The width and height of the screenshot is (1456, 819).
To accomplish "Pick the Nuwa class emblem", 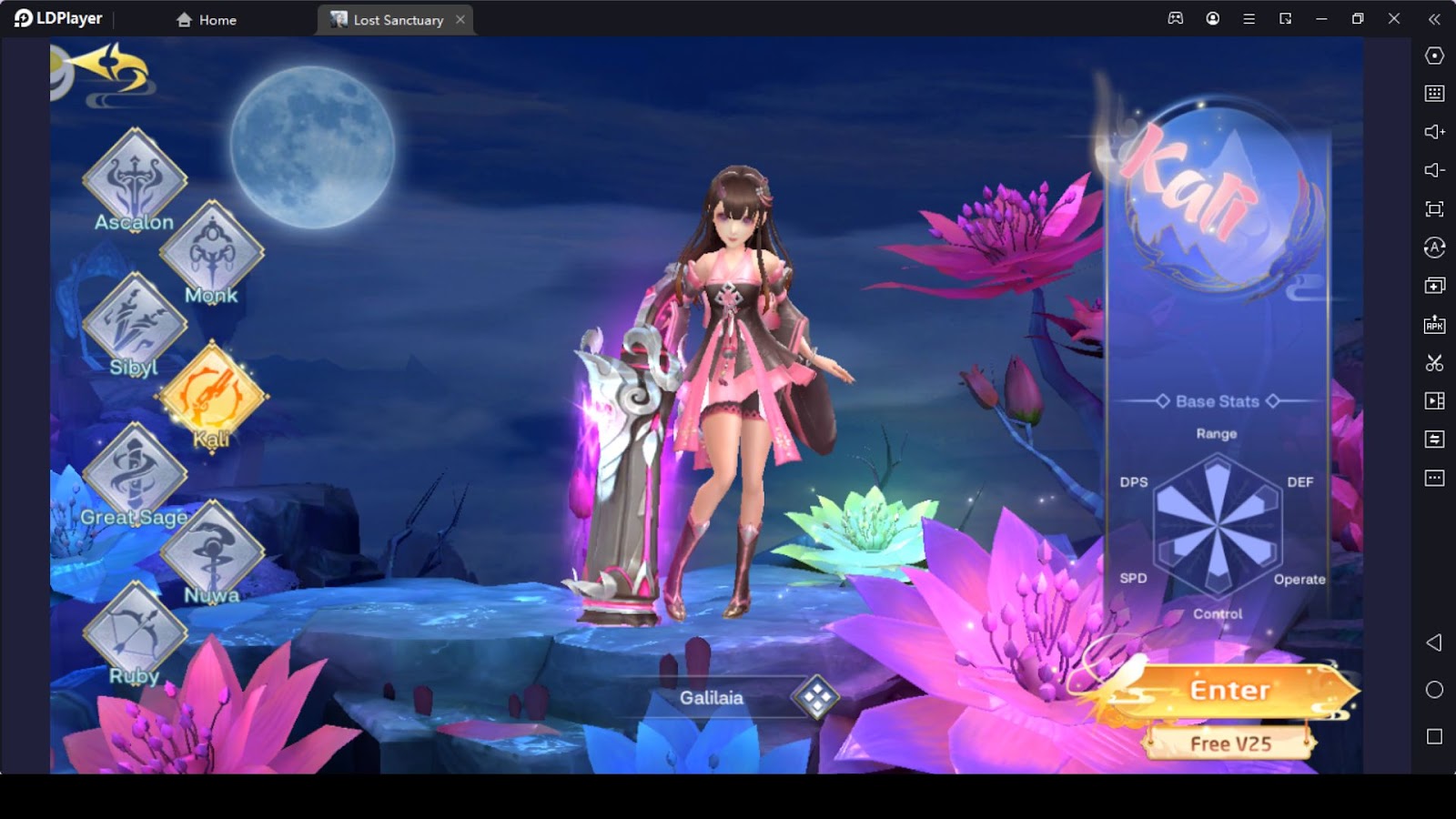I will click(211, 551).
